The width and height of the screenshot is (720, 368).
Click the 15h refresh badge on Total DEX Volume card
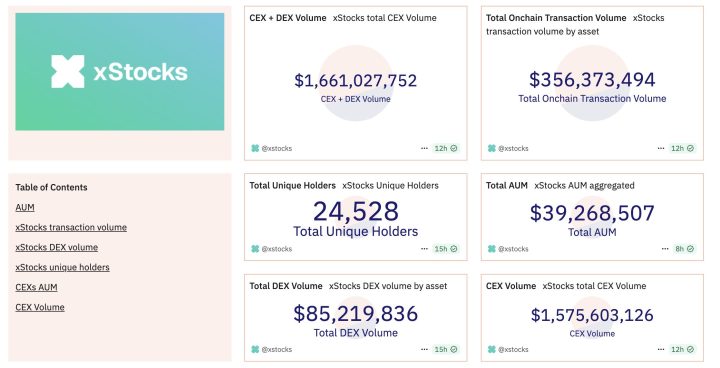click(x=446, y=349)
